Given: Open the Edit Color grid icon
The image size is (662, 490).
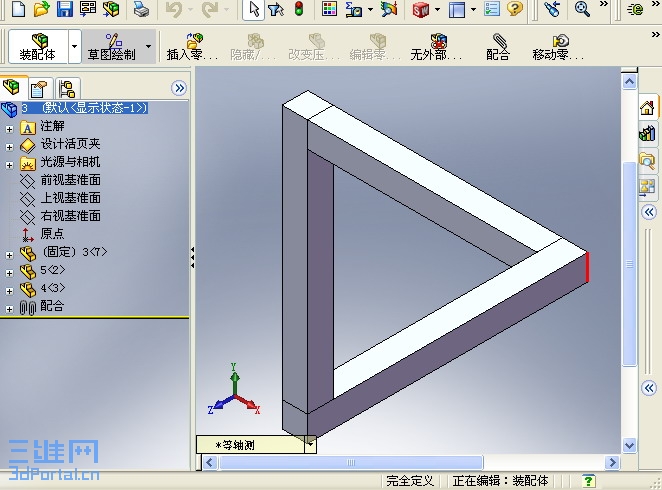Looking at the screenshot, I should 329,8.
